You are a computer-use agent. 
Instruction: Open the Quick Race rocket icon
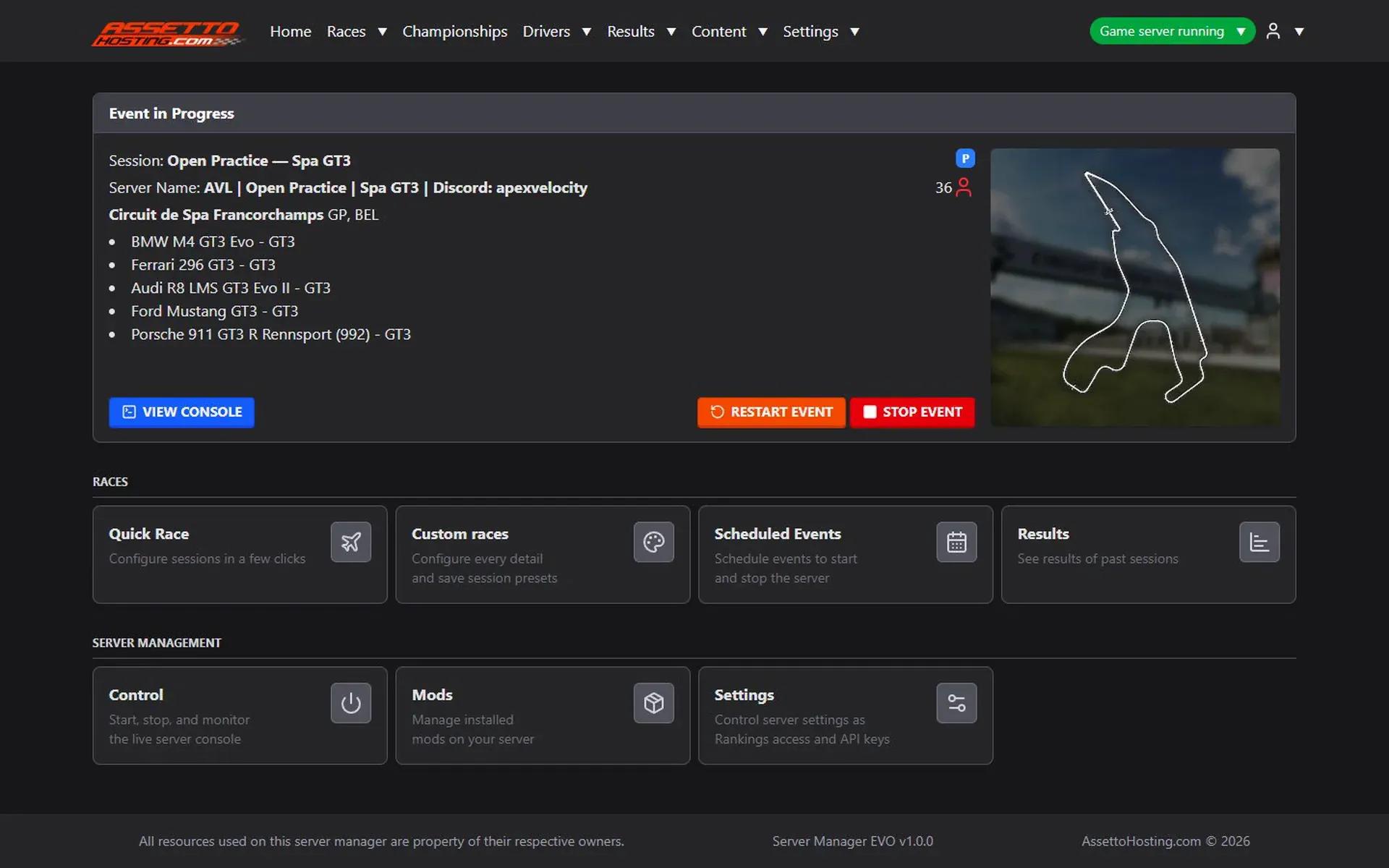click(x=351, y=542)
